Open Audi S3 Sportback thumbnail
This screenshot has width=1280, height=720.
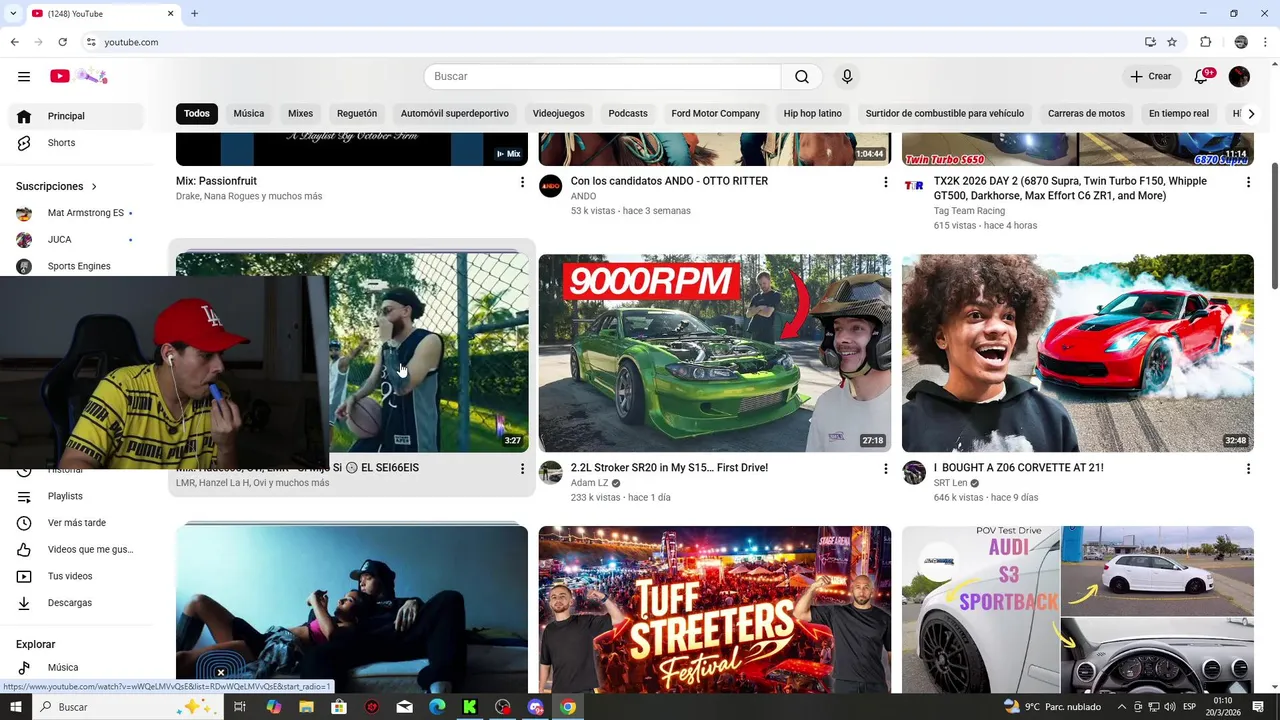(1078, 609)
